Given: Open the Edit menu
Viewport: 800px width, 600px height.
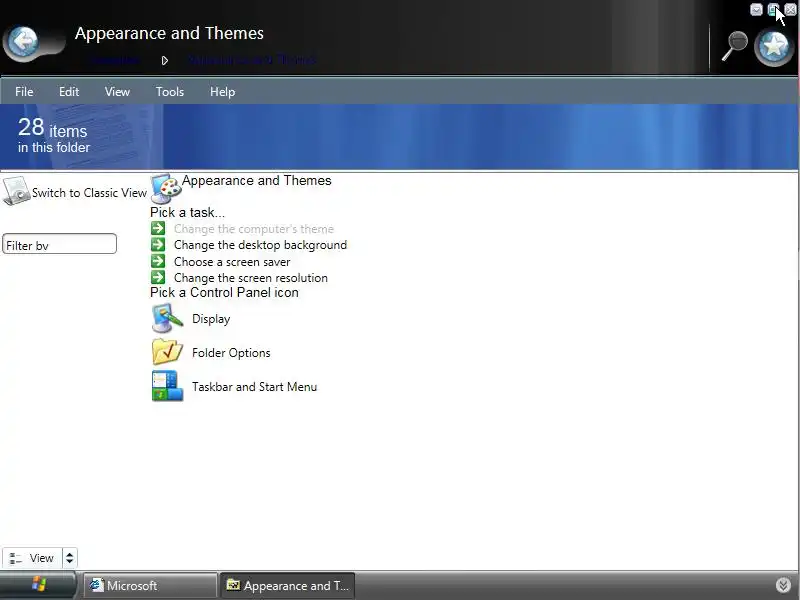Looking at the screenshot, I should click(69, 92).
